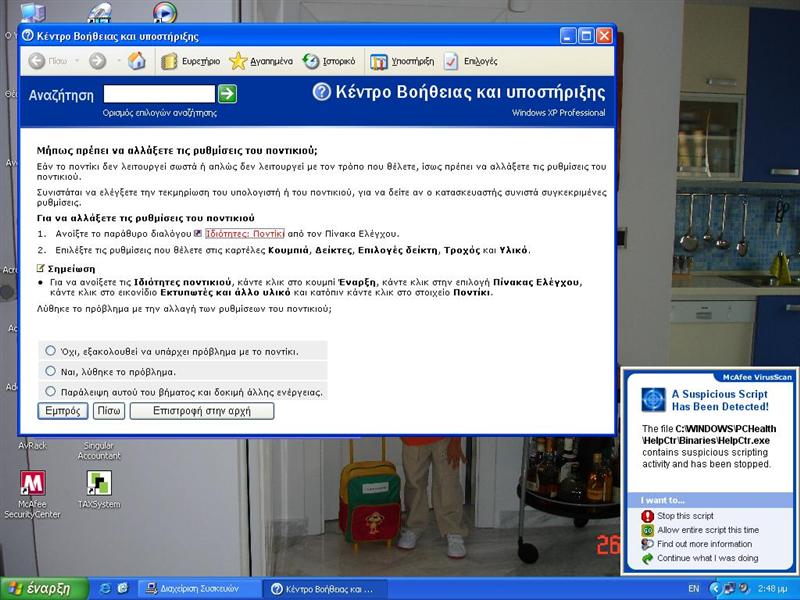The width and height of the screenshot is (800, 600).
Task: Click the Αναζήτηση search text box
Action: click(x=159, y=94)
